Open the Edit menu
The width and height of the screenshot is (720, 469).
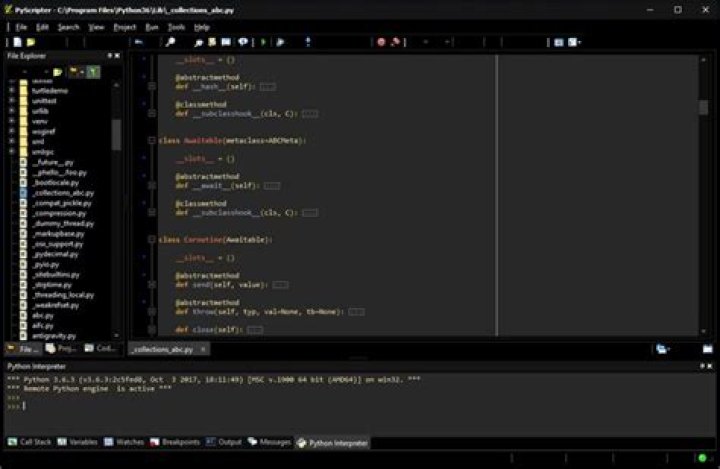click(42, 28)
